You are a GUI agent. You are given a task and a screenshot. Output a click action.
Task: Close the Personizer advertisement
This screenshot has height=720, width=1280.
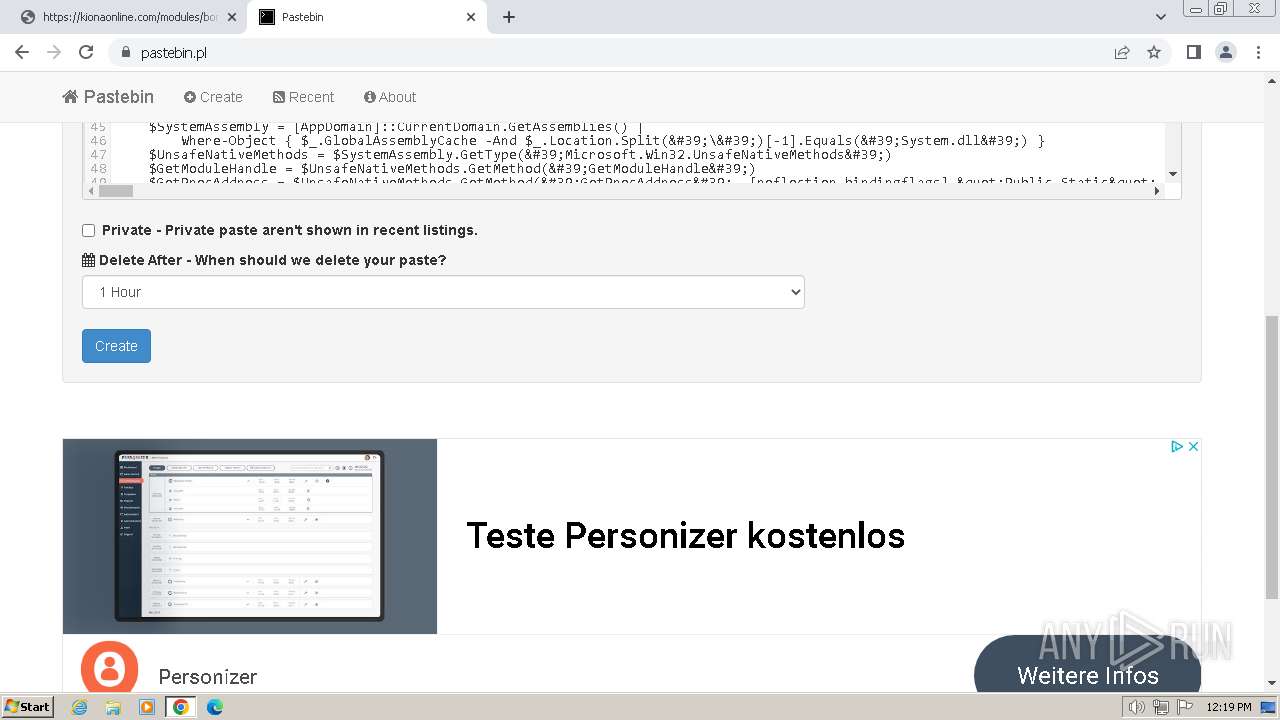[1193, 447]
